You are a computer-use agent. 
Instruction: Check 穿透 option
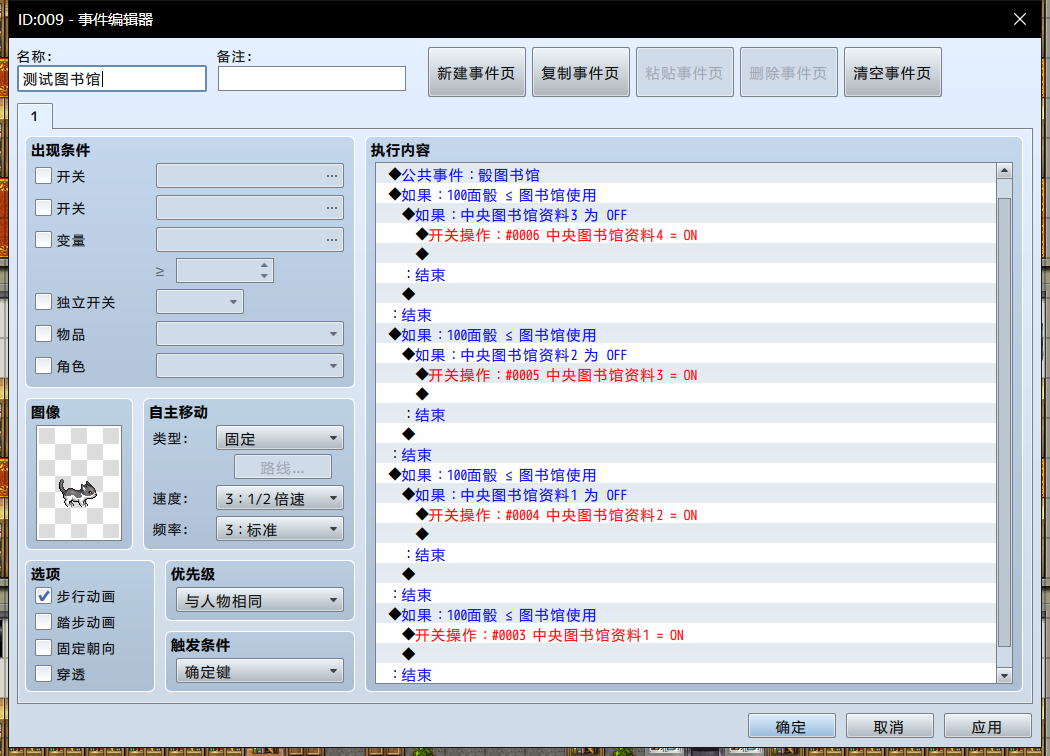44,674
